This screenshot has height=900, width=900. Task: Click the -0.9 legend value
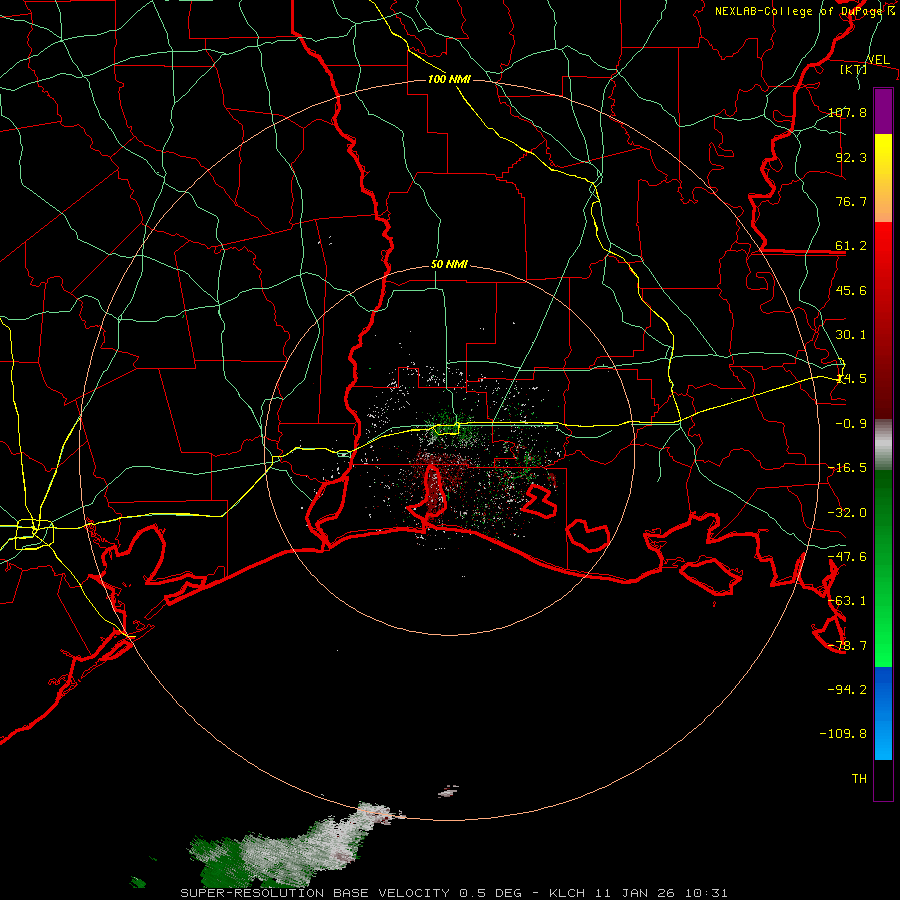pyautogui.click(x=851, y=424)
